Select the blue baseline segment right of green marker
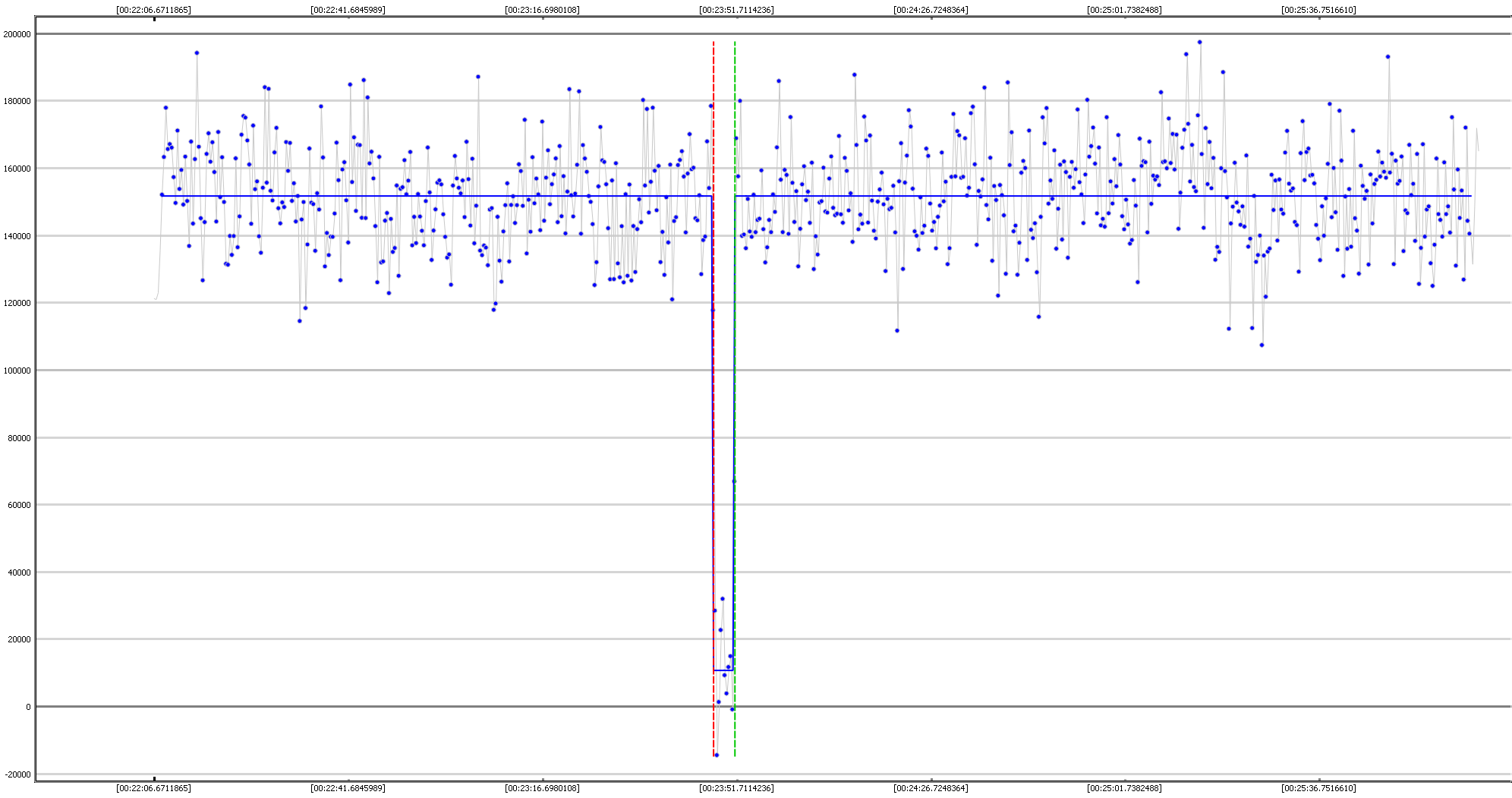The width and height of the screenshot is (1512, 798). click(1103, 196)
